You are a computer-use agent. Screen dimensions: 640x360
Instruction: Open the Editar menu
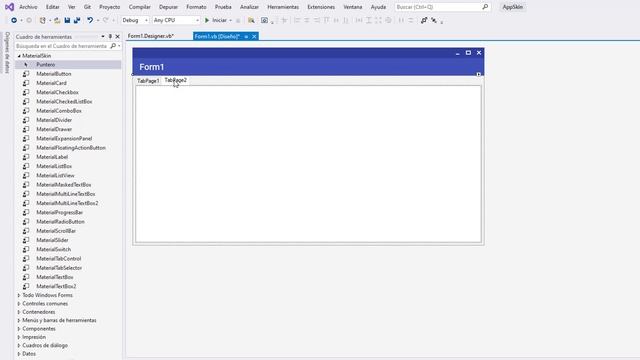(x=53, y=7)
